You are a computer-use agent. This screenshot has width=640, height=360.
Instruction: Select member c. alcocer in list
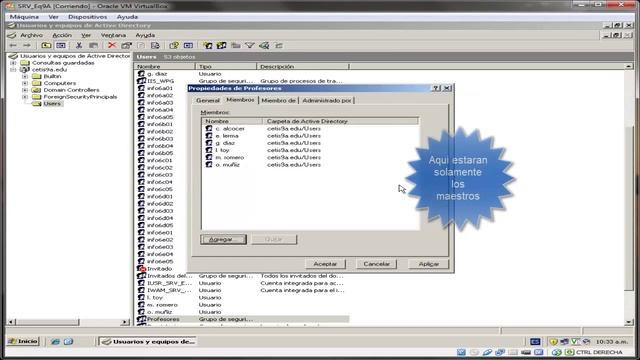tap(230, 129)
